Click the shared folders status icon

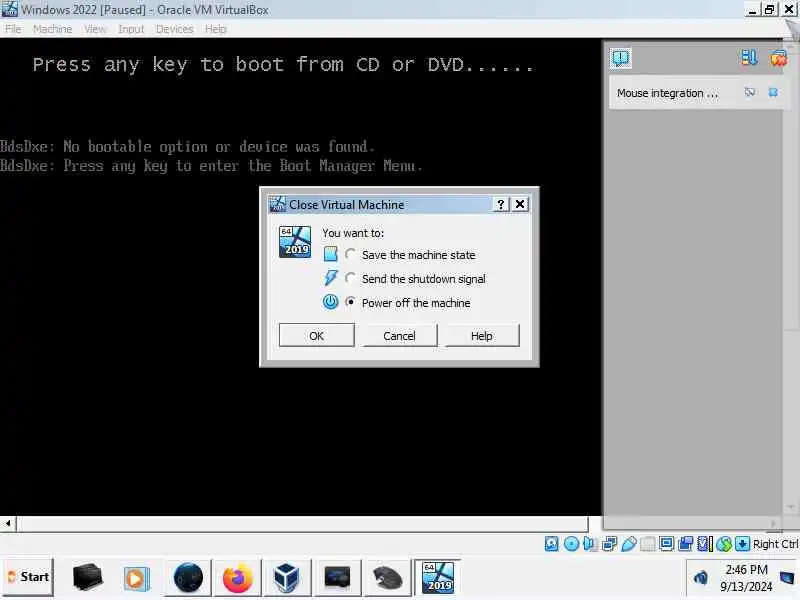point(647,544)
